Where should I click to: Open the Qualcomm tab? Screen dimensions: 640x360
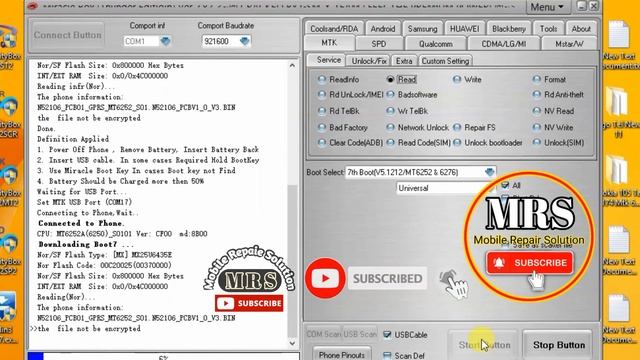pyautogui.click(x=436, y=44)
